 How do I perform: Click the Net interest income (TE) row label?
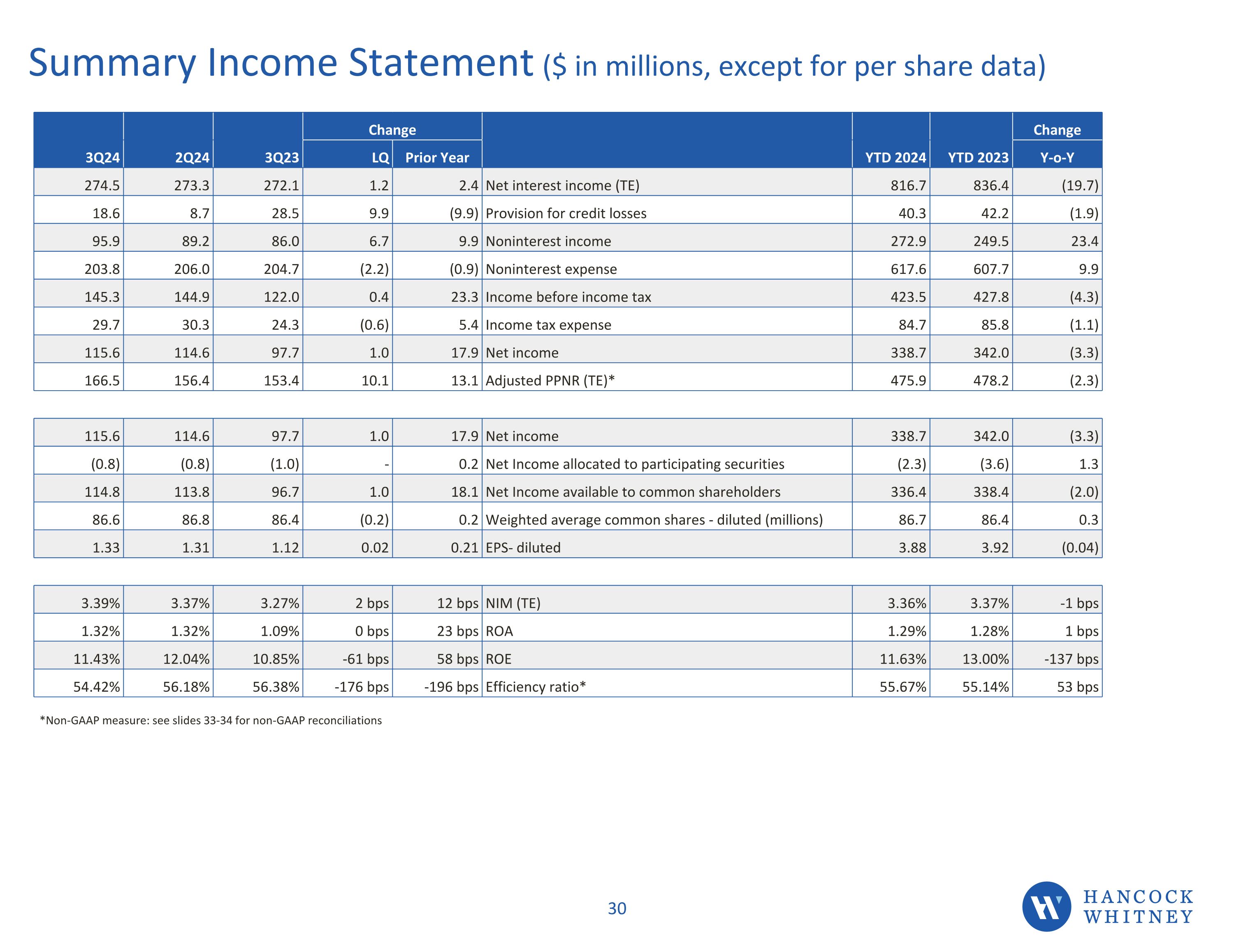point(562,185)
